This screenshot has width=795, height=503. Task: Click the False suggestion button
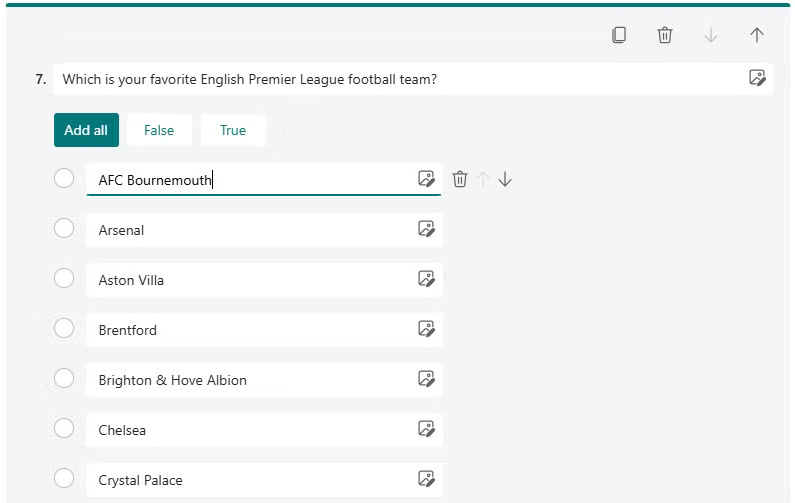pos(159,130)
